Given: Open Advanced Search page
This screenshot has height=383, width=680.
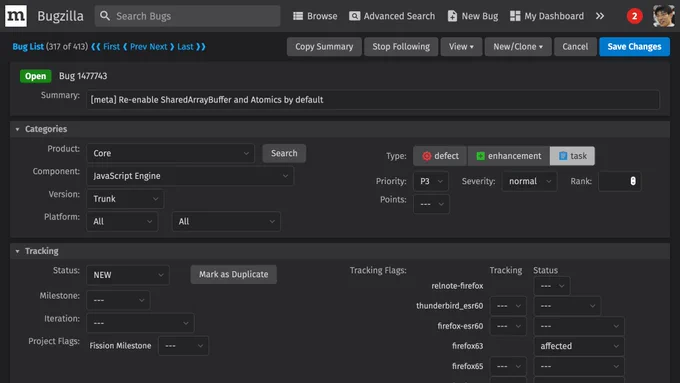Looking at the screenshot, I should (392, 16).
